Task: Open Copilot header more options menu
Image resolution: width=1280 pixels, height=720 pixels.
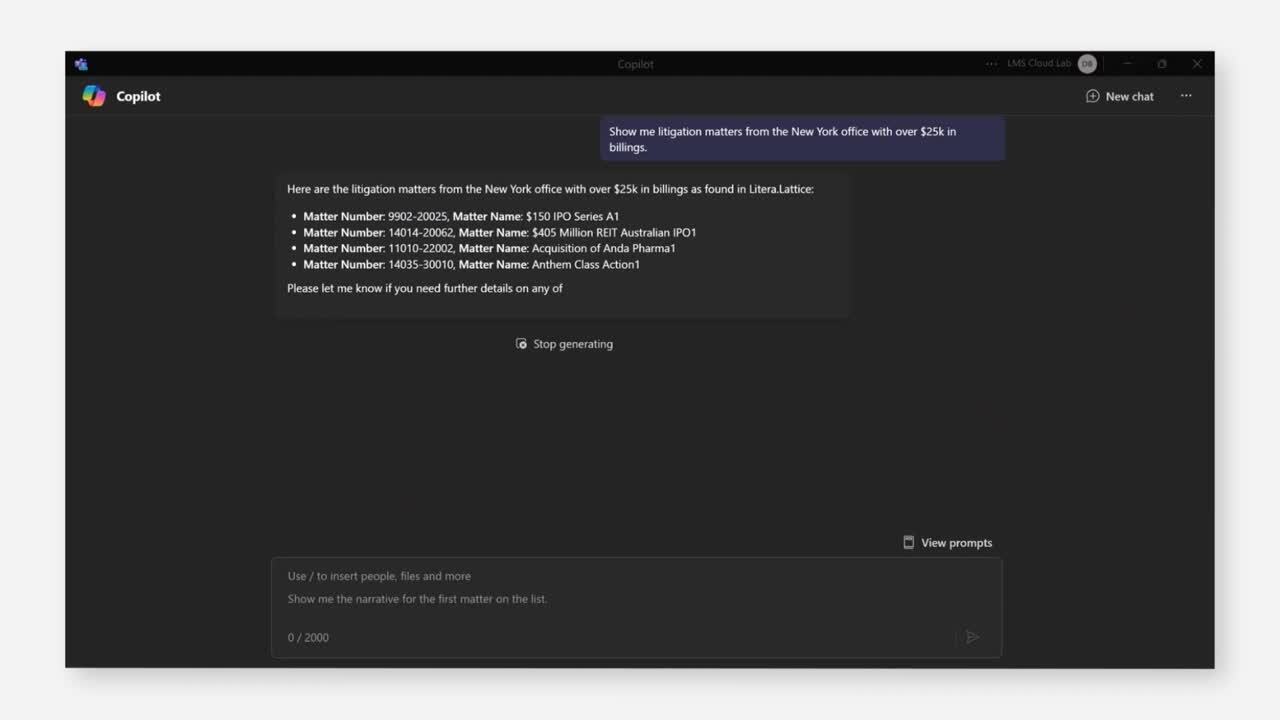Action: [x=1186, y=96]
